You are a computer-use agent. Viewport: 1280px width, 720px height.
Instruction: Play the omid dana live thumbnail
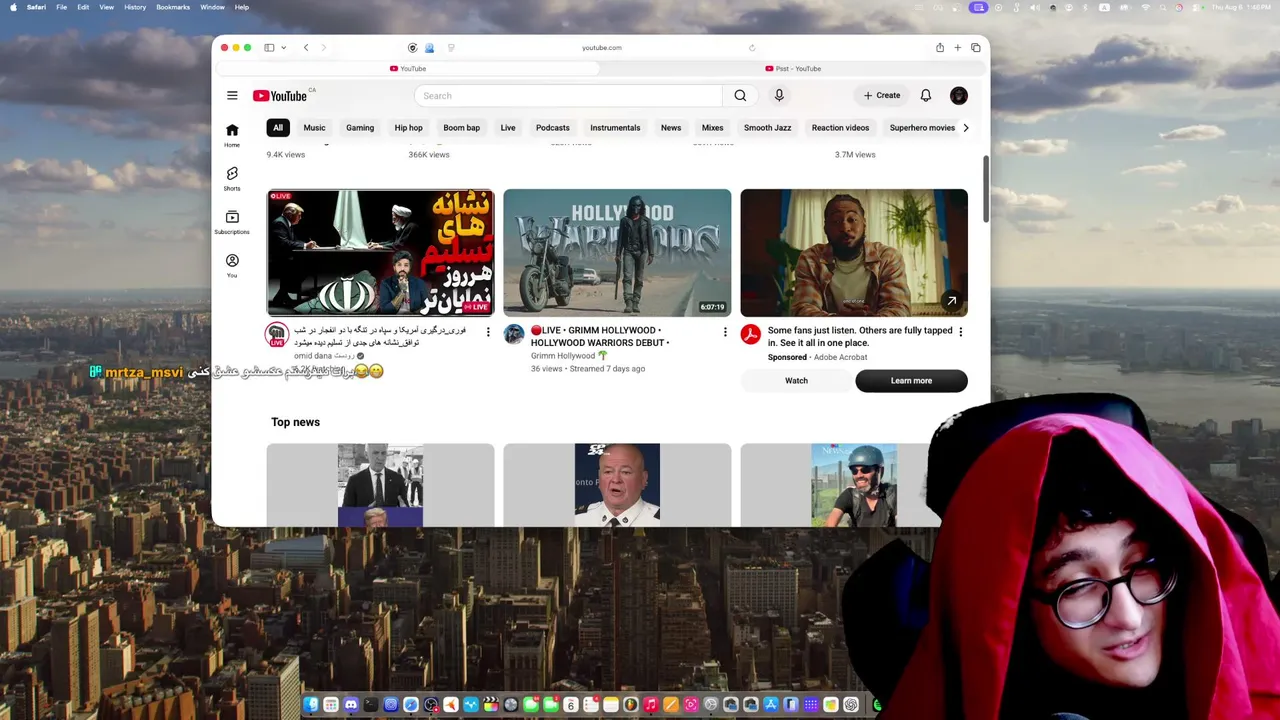[380, 253]
